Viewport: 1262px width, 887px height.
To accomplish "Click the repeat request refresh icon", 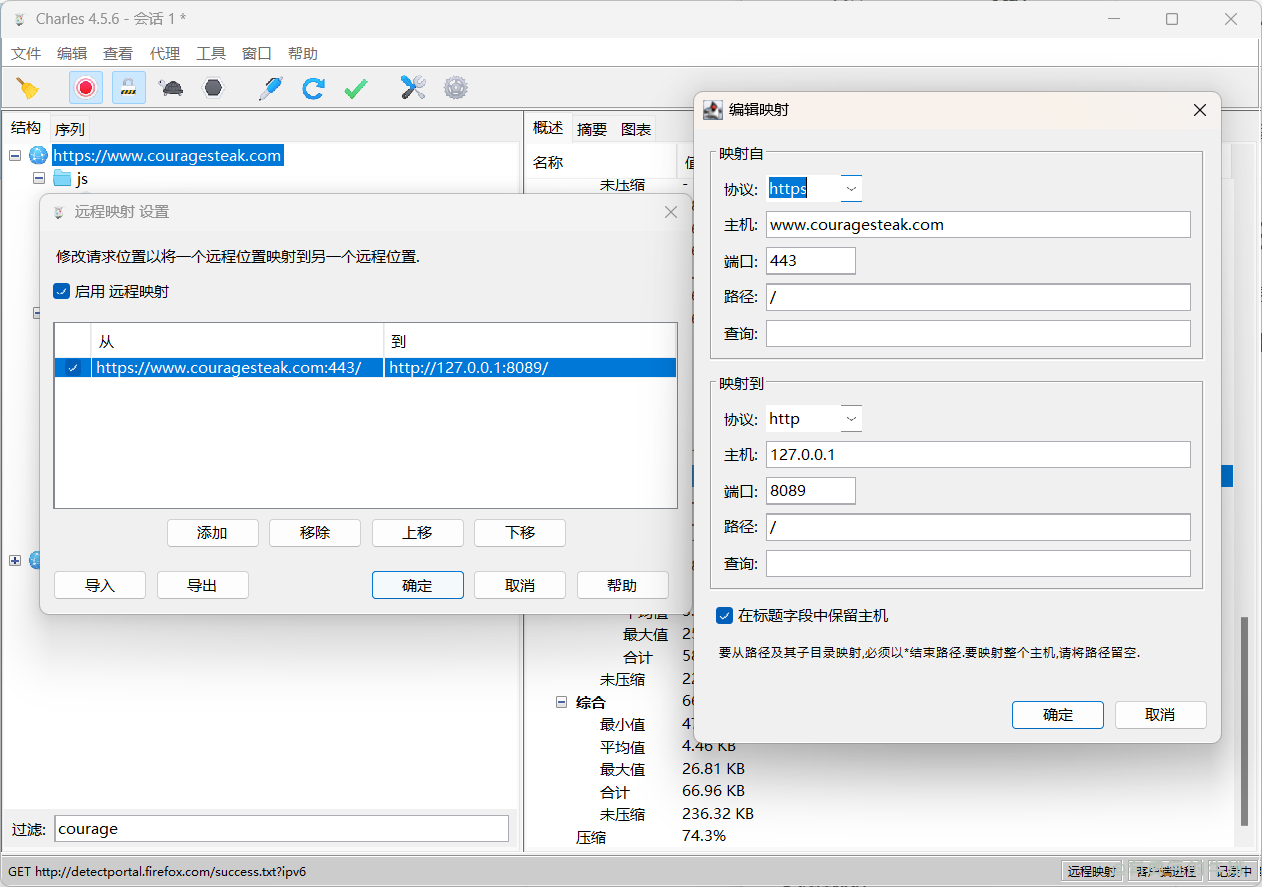I will coord(313,88).
